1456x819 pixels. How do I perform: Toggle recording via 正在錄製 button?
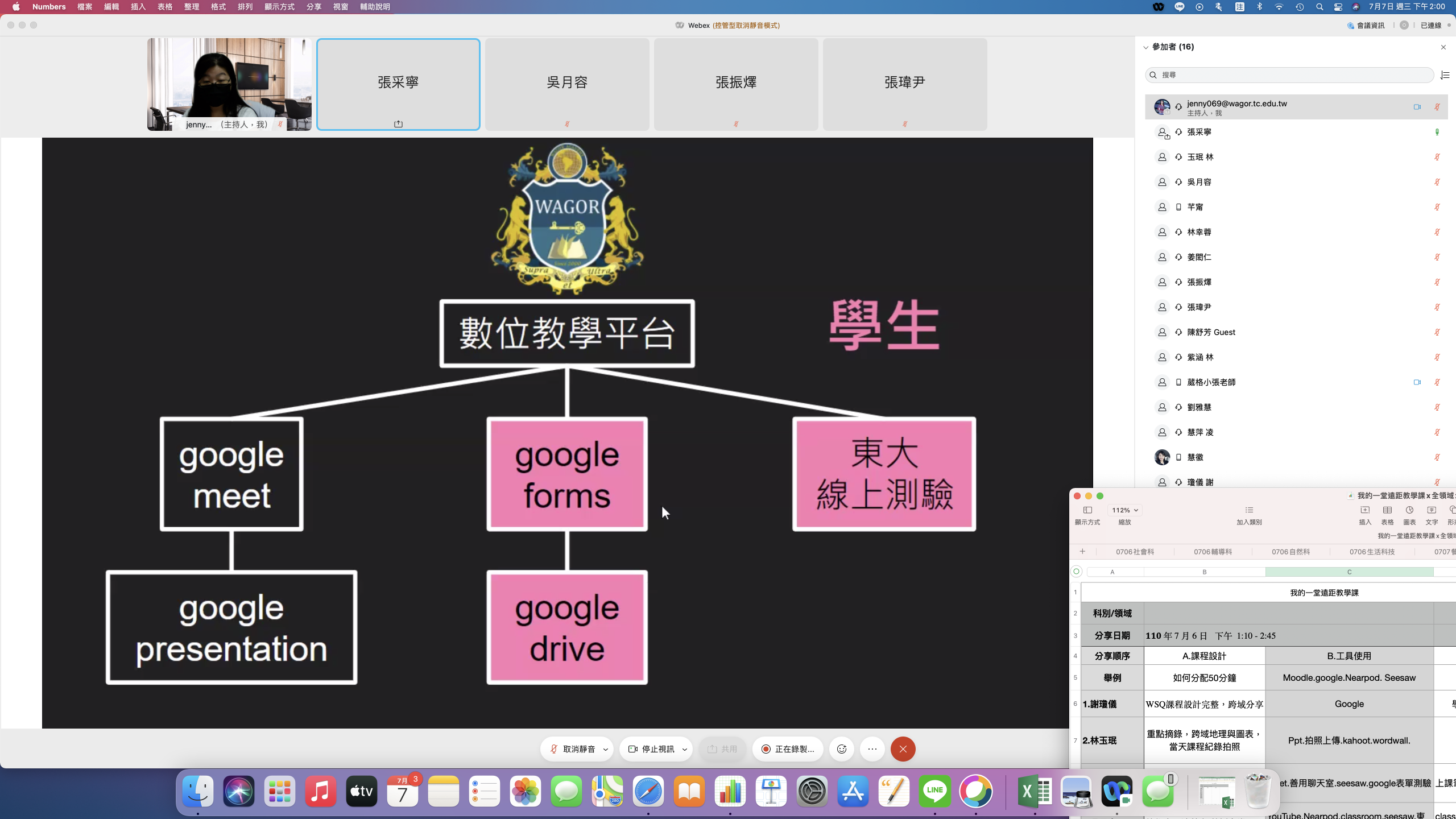coord(788,749)
